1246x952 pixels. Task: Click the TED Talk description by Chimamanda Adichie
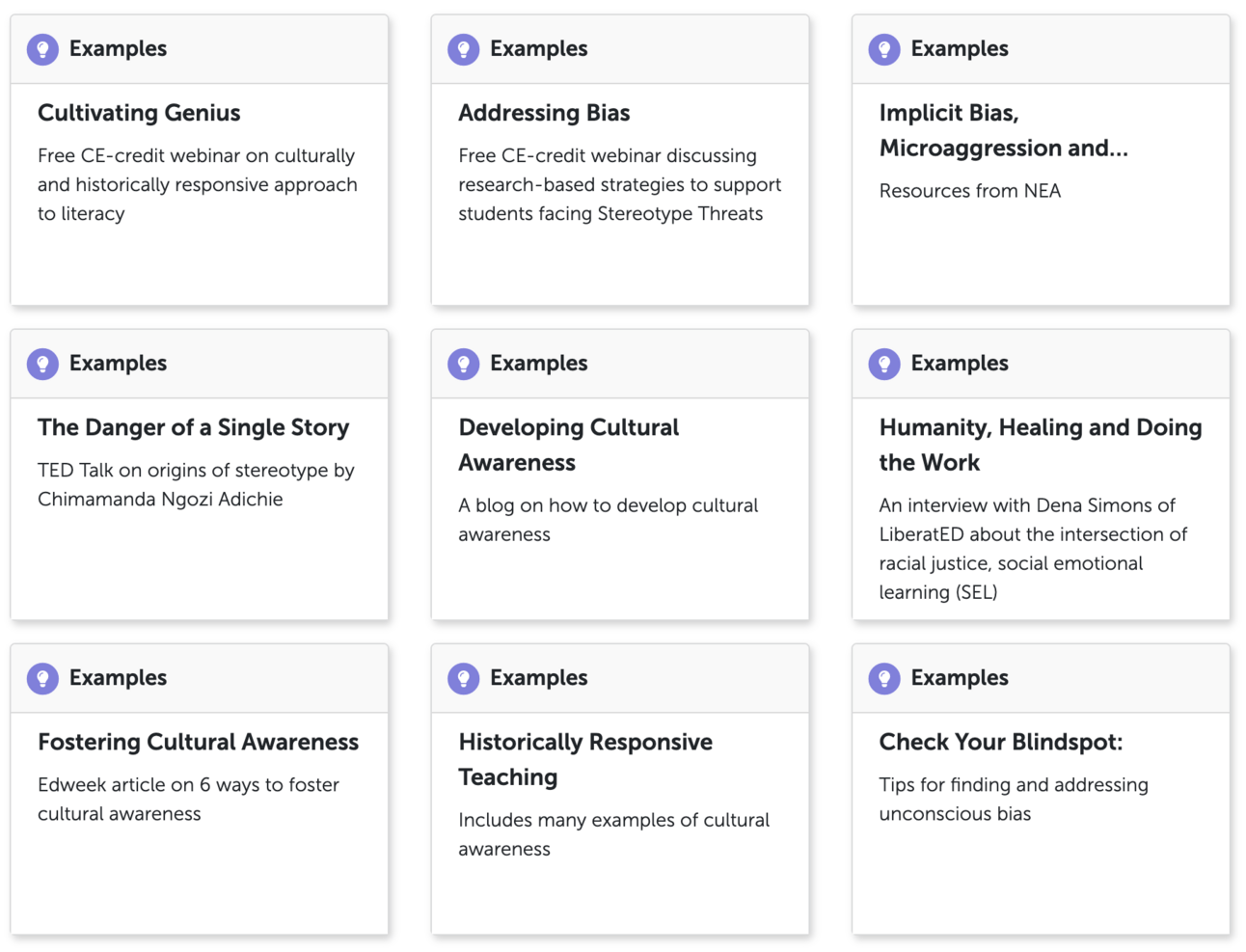[x=196, y=484]
